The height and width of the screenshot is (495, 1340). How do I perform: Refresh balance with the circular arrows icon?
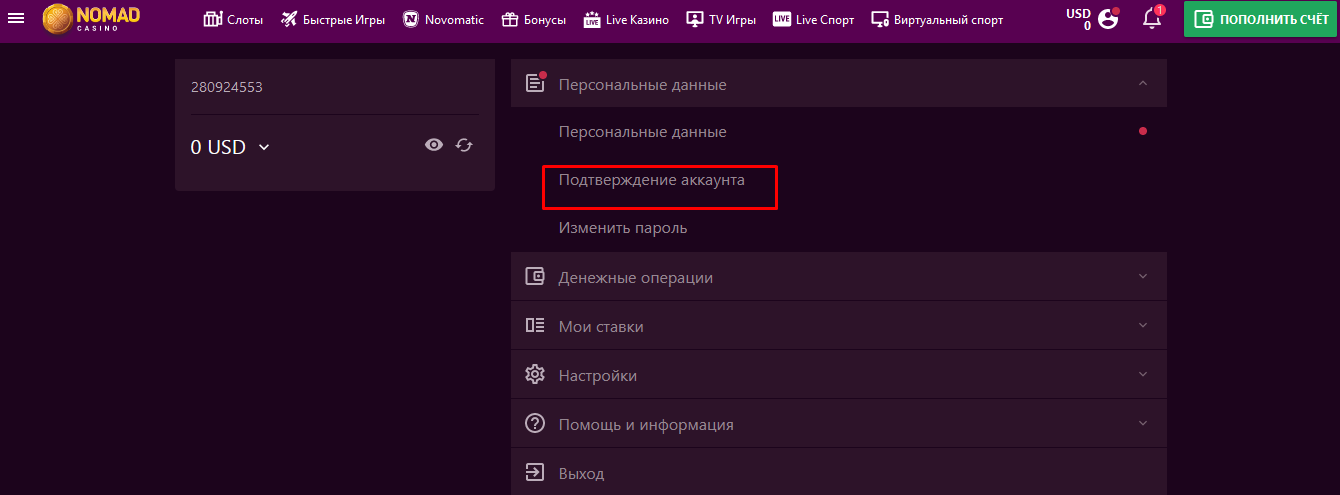[x=464, y=145]
